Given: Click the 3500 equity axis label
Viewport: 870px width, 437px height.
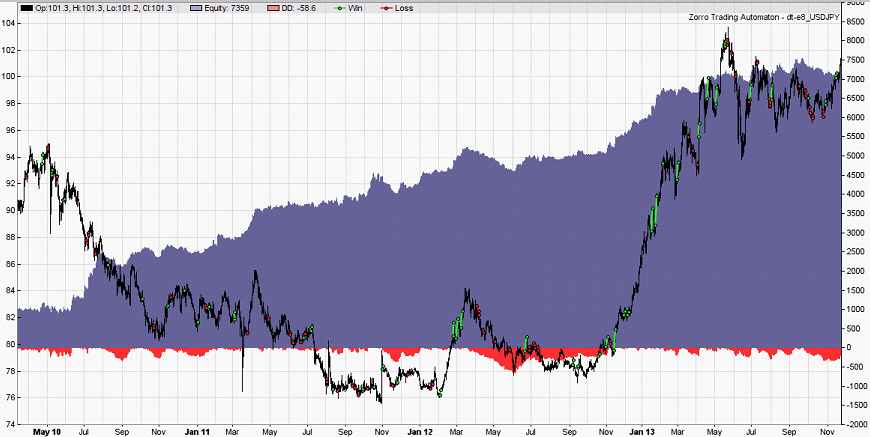Looking at the screenshot, I should pyautogui.click(x=855, y=214).
